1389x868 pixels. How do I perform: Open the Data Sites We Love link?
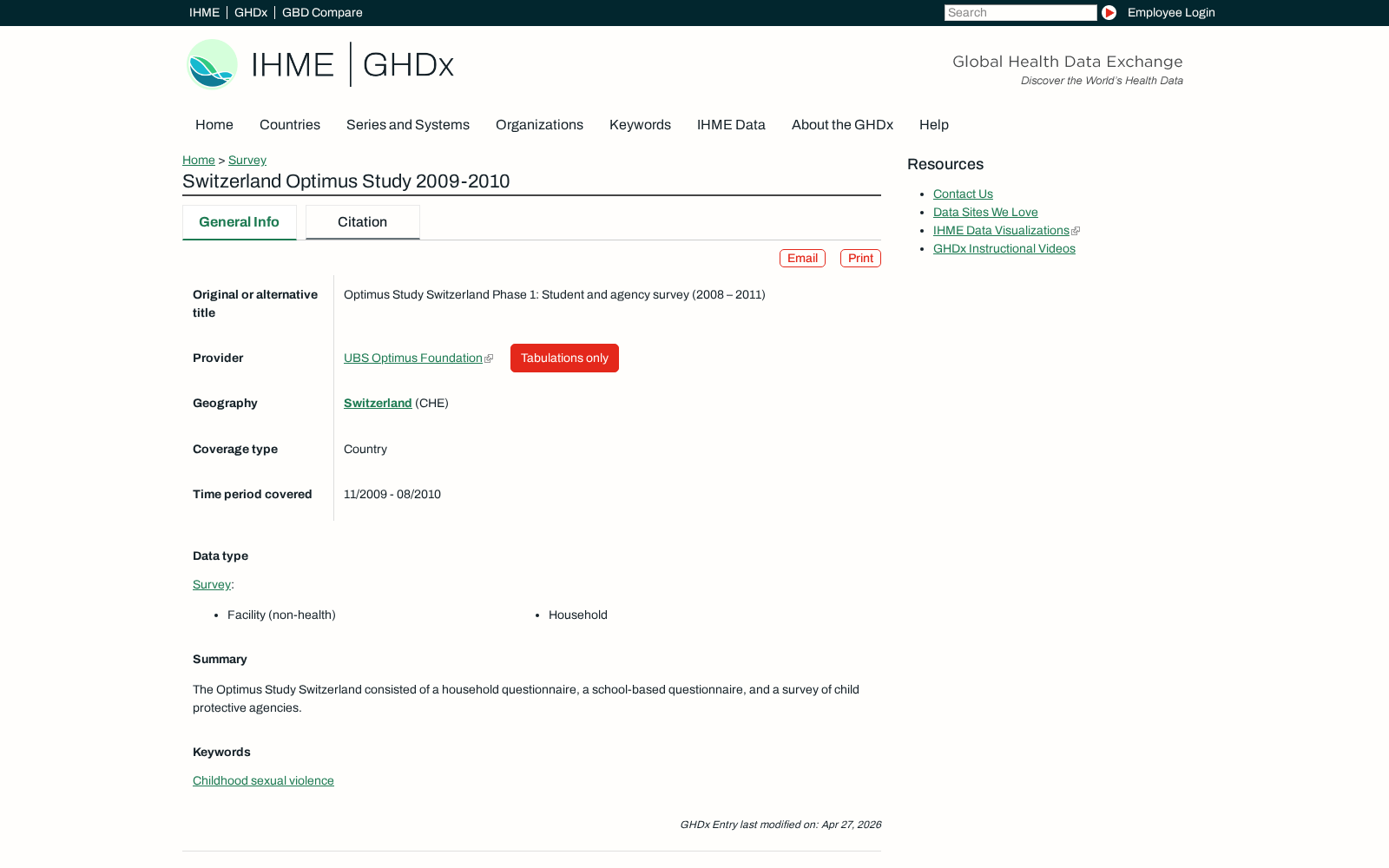click(x=985, y=213)
